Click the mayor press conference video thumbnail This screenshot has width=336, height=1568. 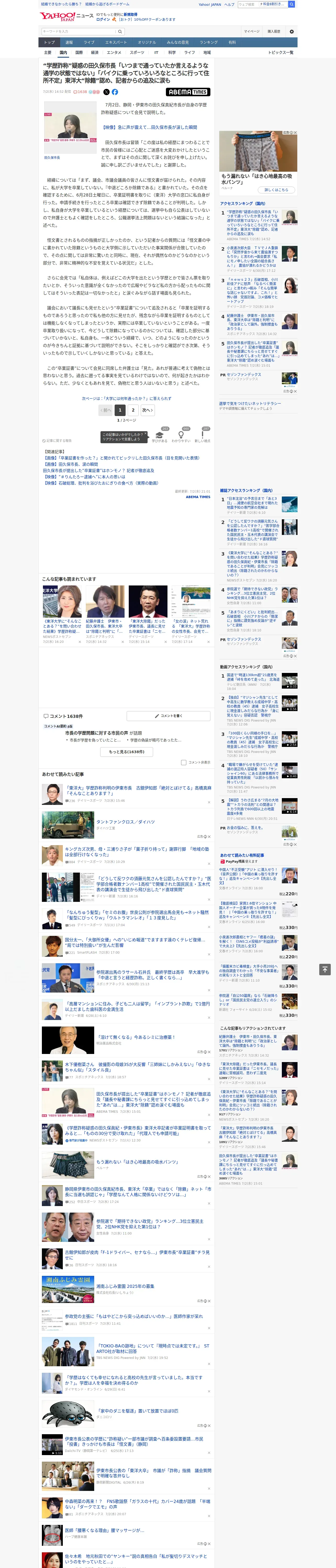[70, 127]
